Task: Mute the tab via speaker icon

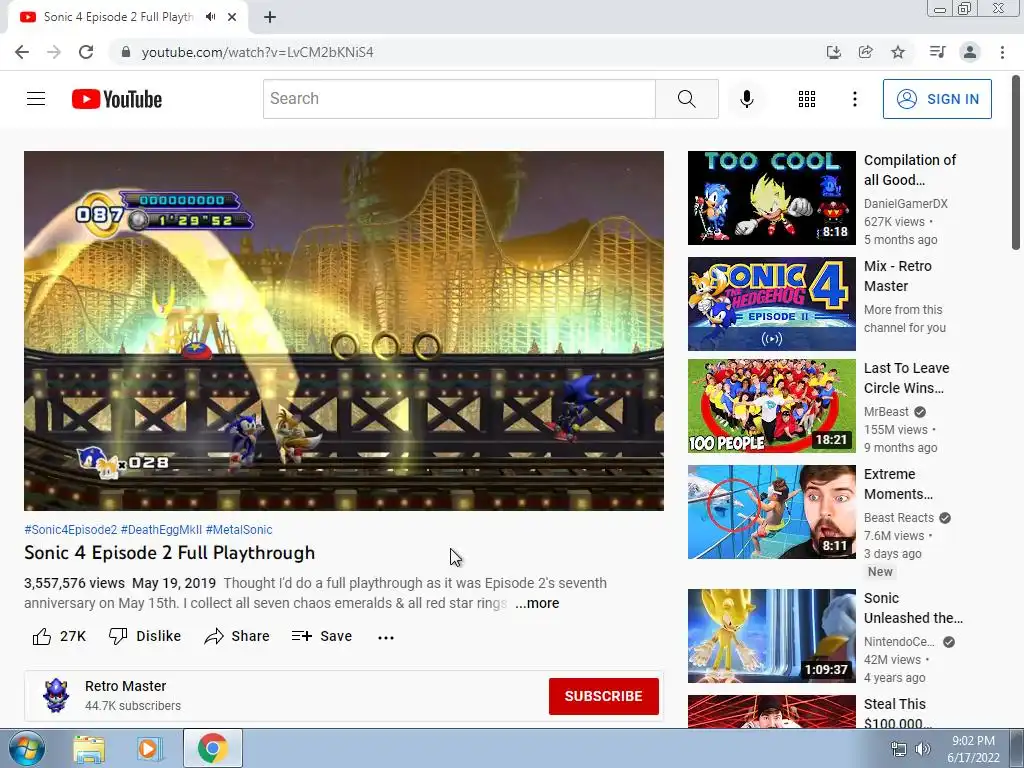Action: pos(210,17)
